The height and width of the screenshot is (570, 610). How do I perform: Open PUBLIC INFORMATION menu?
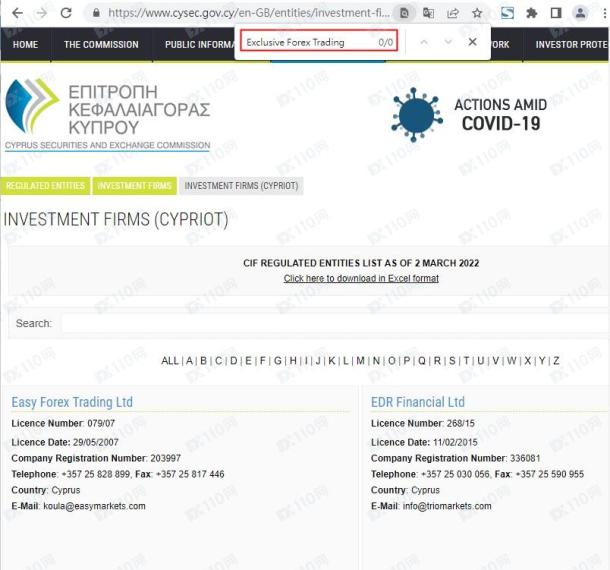(199, 44)
